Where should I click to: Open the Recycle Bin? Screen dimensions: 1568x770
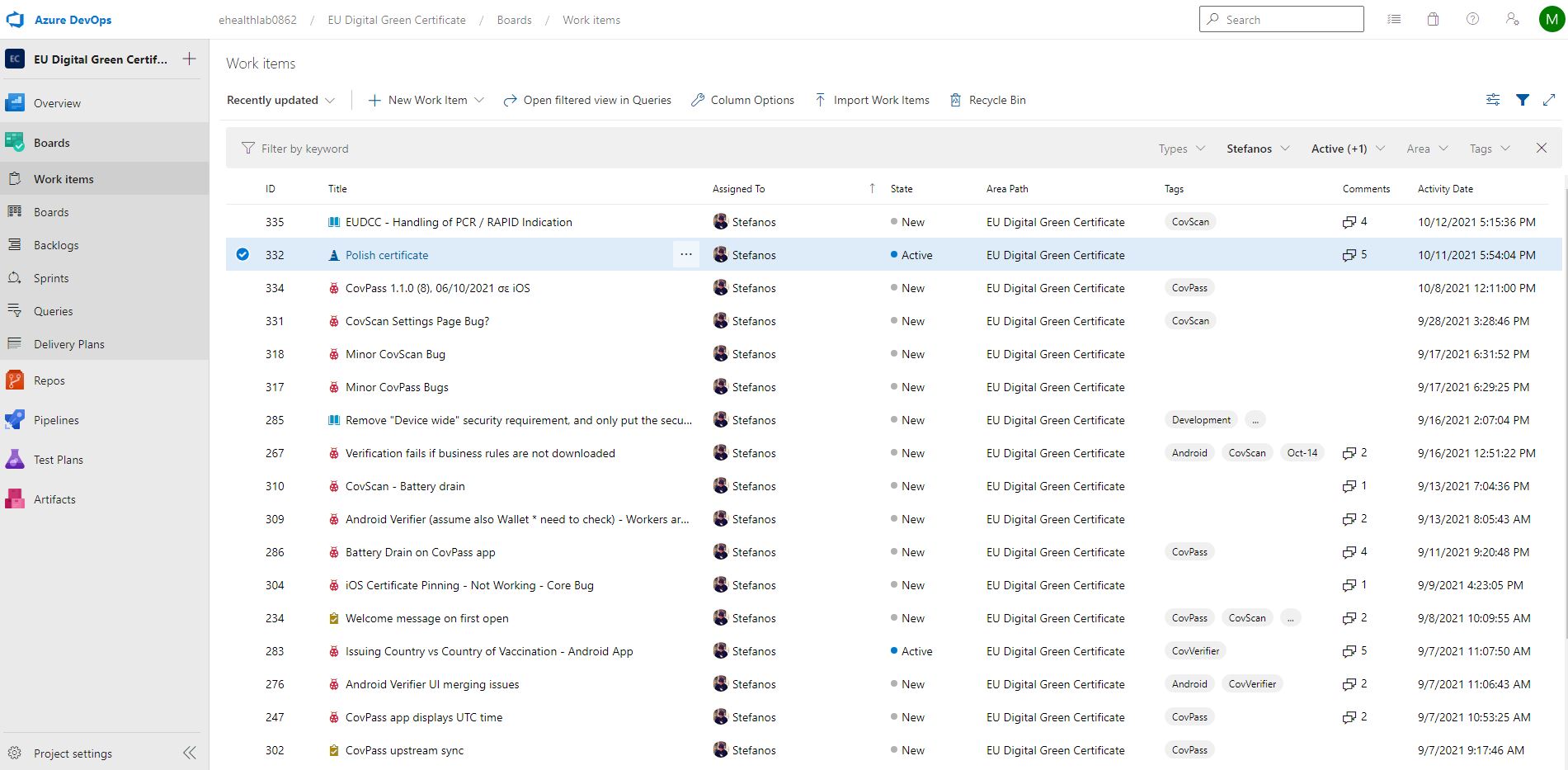(x=988, y=100)
